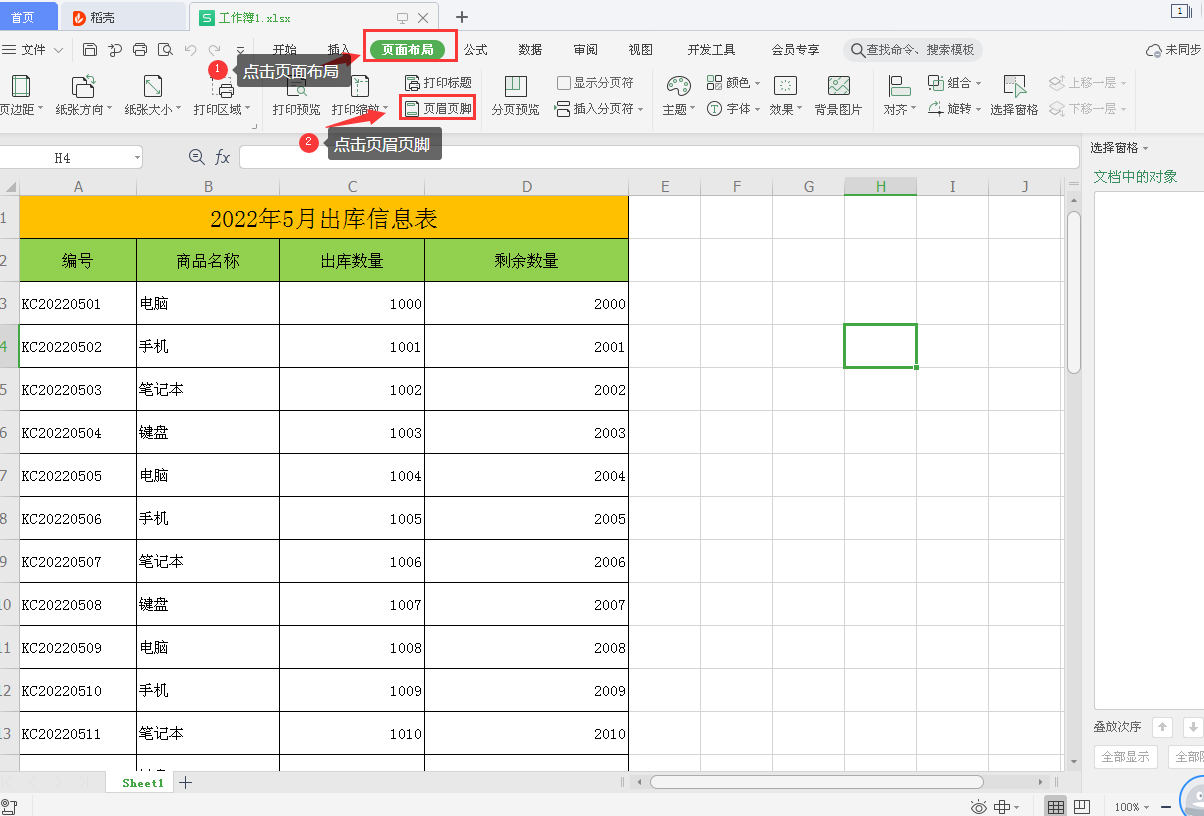Click the 未同步 cloud sync button
Image resolution: width=1204 pixels, height=816 pixels.
(x=1174, y=50)
